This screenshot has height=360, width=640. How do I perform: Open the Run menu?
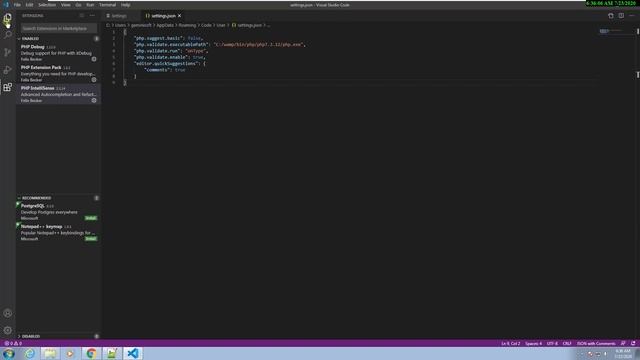[x=90, y=5]
